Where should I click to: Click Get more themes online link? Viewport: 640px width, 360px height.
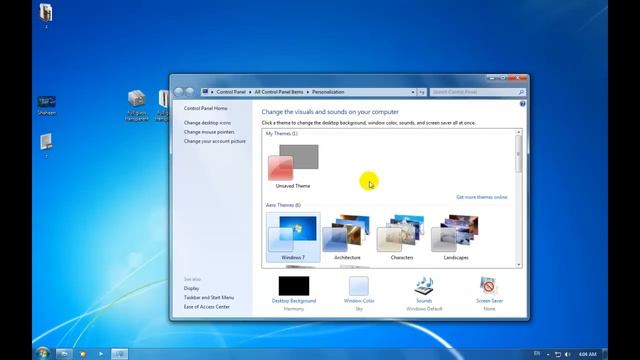coord(482,197)
